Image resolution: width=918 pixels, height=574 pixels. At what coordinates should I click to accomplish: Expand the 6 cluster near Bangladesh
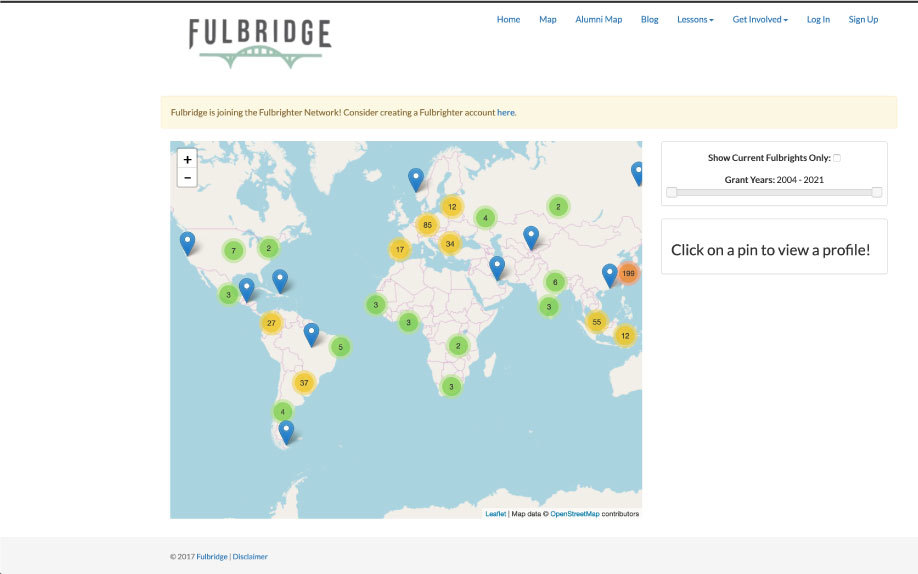(555, 282)
